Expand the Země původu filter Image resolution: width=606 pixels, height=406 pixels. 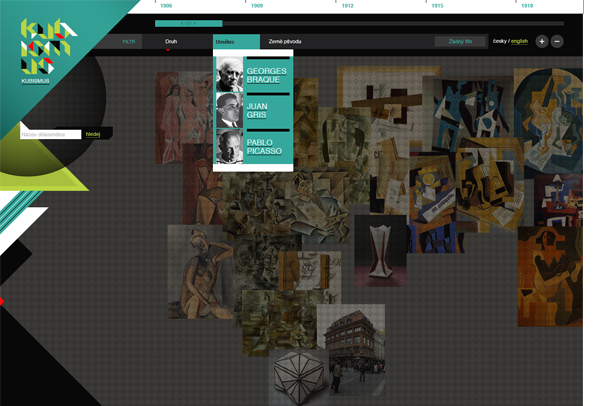click(x=284, y=42)
